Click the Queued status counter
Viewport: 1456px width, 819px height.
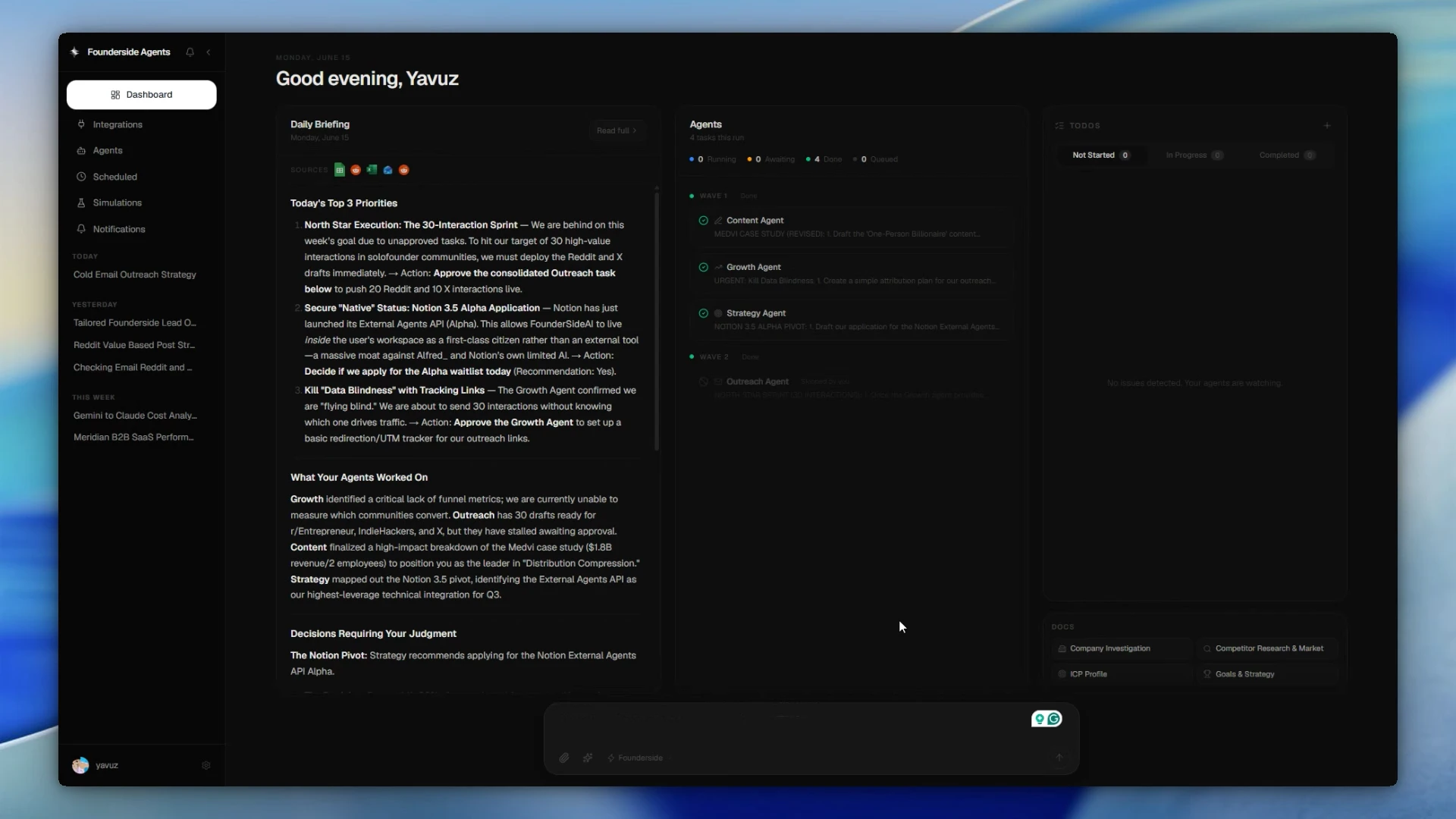875,159
